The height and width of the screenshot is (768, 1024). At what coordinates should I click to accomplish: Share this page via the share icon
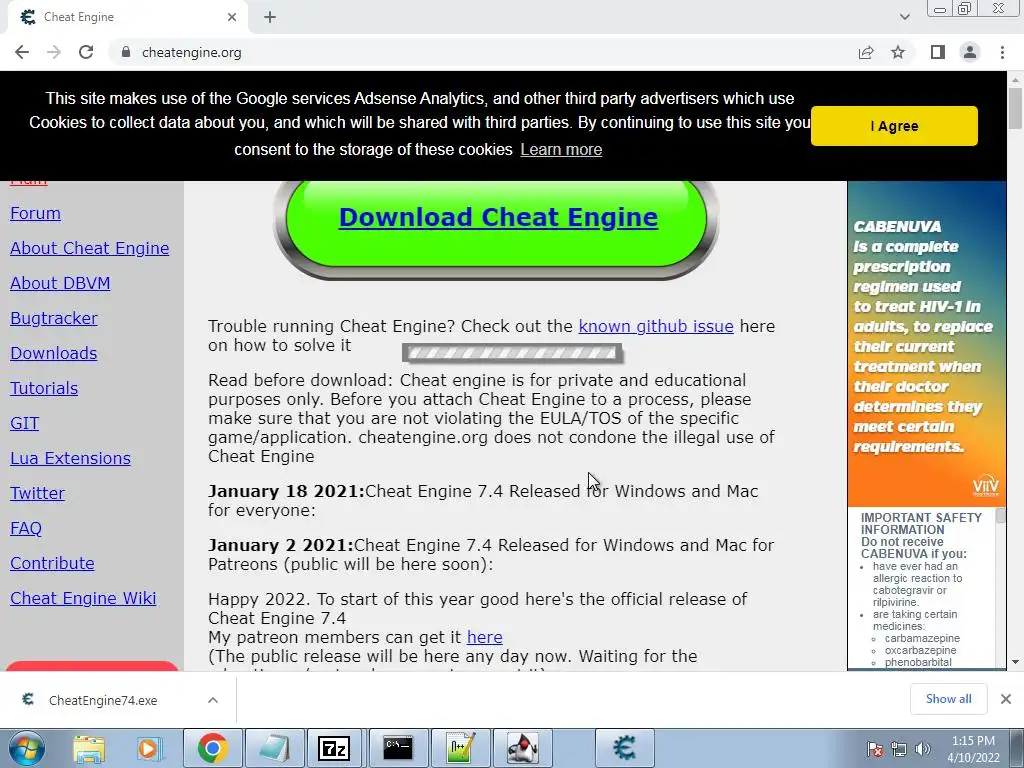(866, 52)
